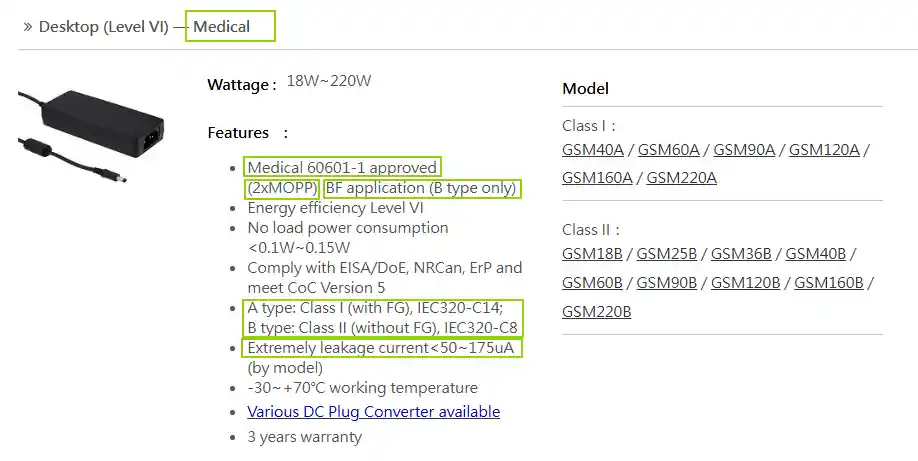
Task: Open the GSM160A model link
Action: [x=597, y=178]
